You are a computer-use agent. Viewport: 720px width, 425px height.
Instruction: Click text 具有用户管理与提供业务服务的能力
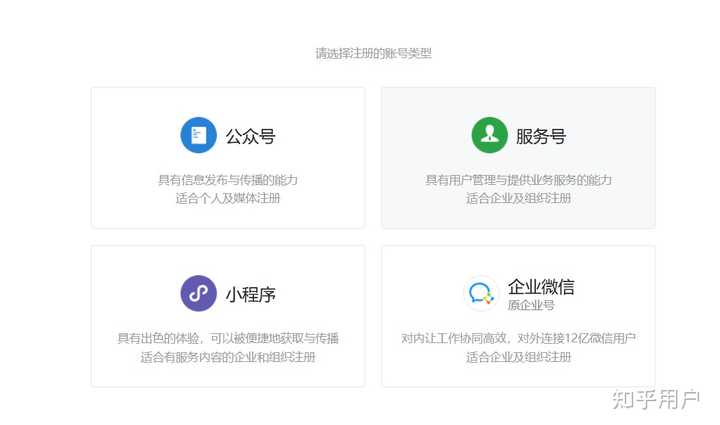(518, 180)
